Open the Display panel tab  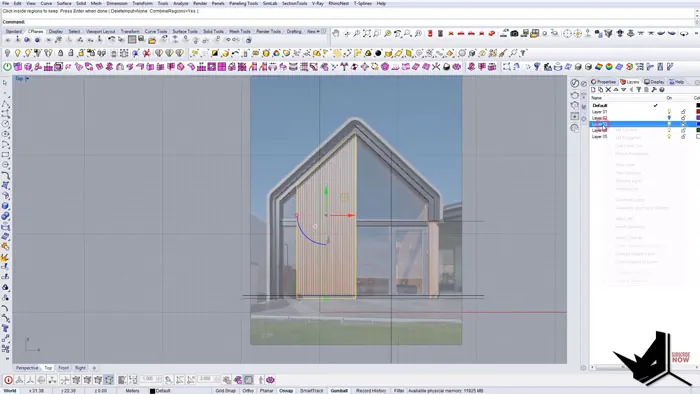(x=654, y=82)
